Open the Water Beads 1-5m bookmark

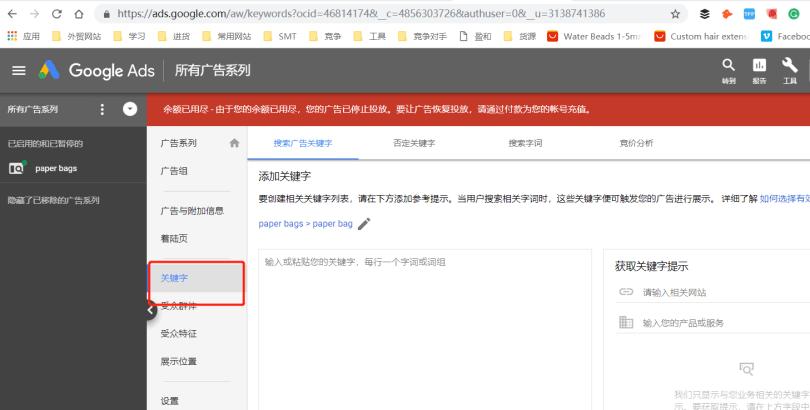coord(594,36)
